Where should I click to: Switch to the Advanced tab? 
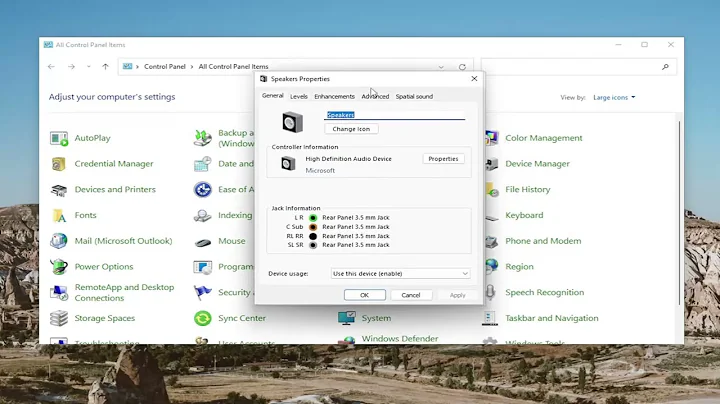pyautogui.click(x=375, y=96)
